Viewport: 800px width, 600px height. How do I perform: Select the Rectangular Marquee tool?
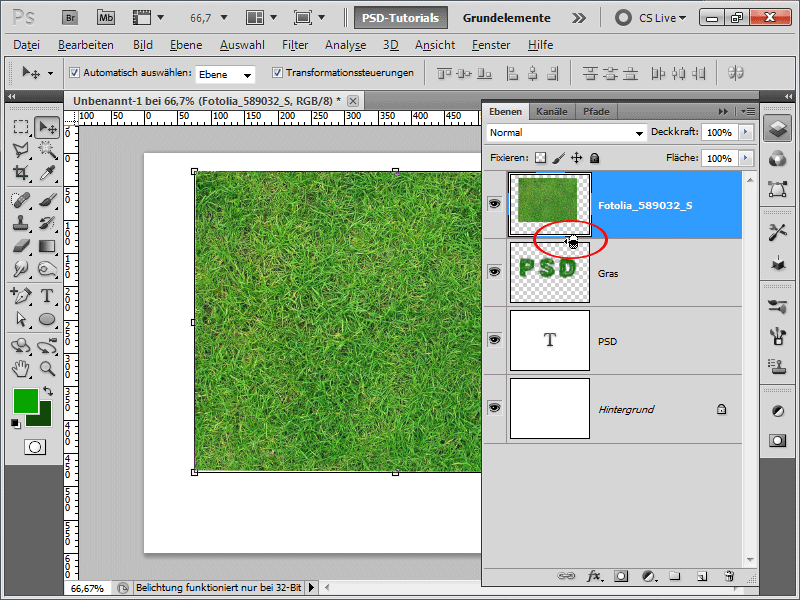tap(20, 127)
